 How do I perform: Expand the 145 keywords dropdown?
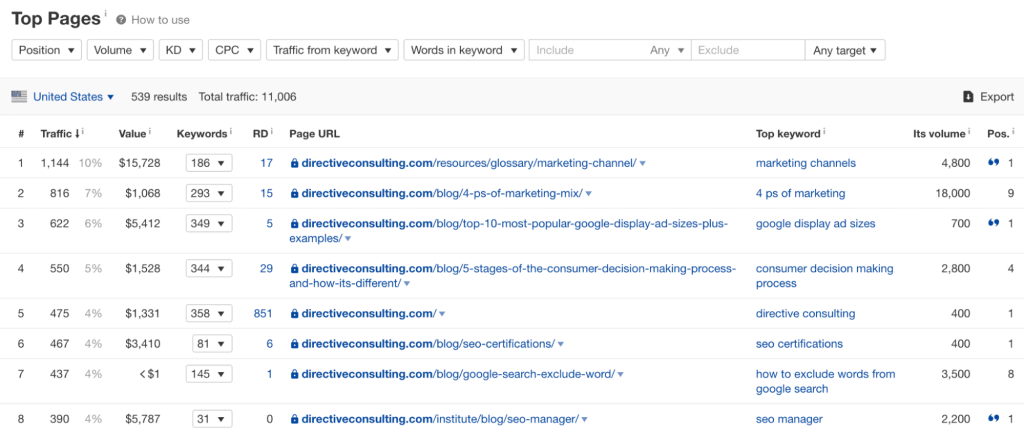click(x=209, y=374)
